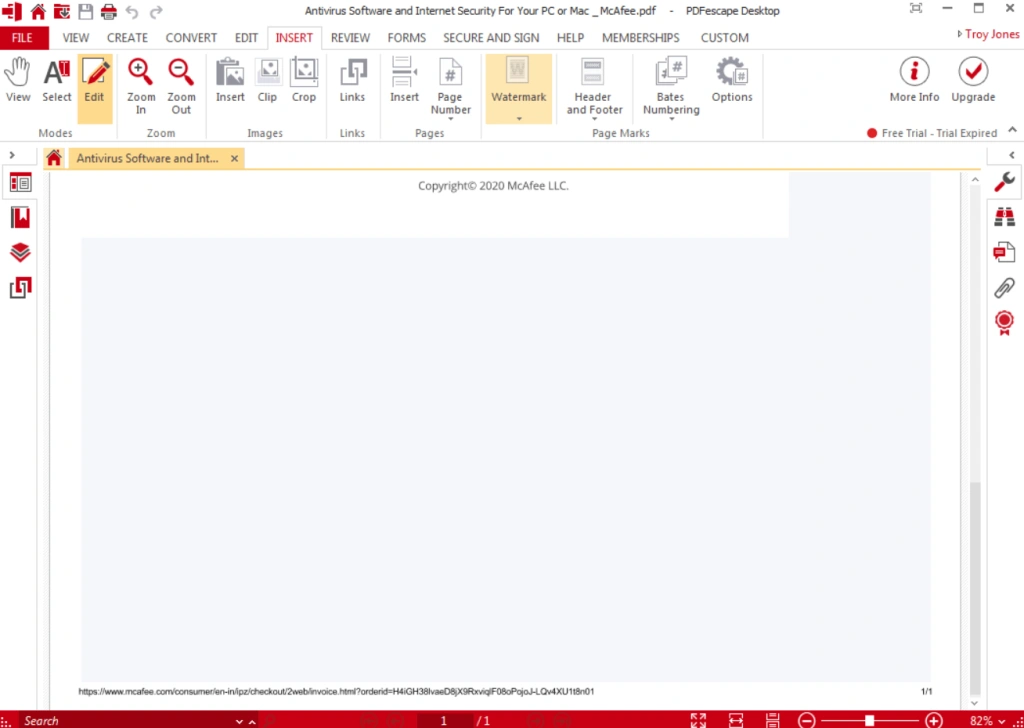Click the print icon in title bar
This screenshot has width=1024, height=728.
click(x=108, y=11)
